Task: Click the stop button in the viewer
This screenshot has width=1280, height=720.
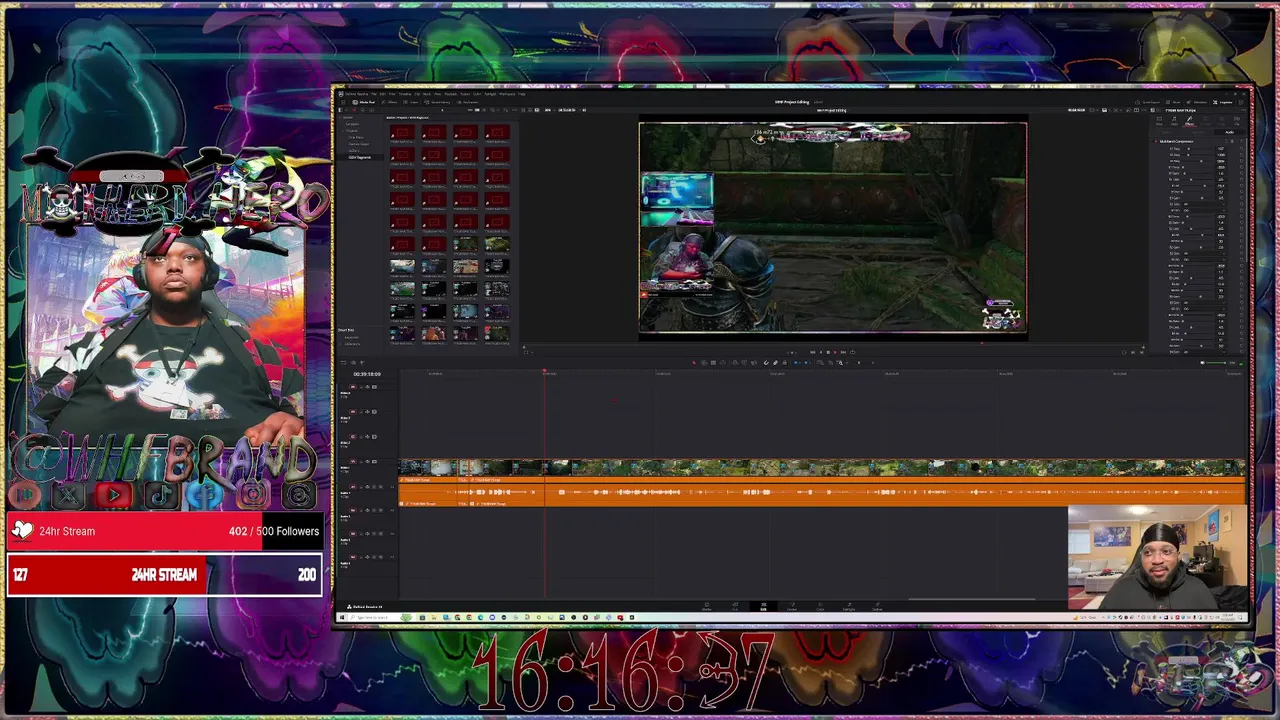Action: click(x=828, y=352)
